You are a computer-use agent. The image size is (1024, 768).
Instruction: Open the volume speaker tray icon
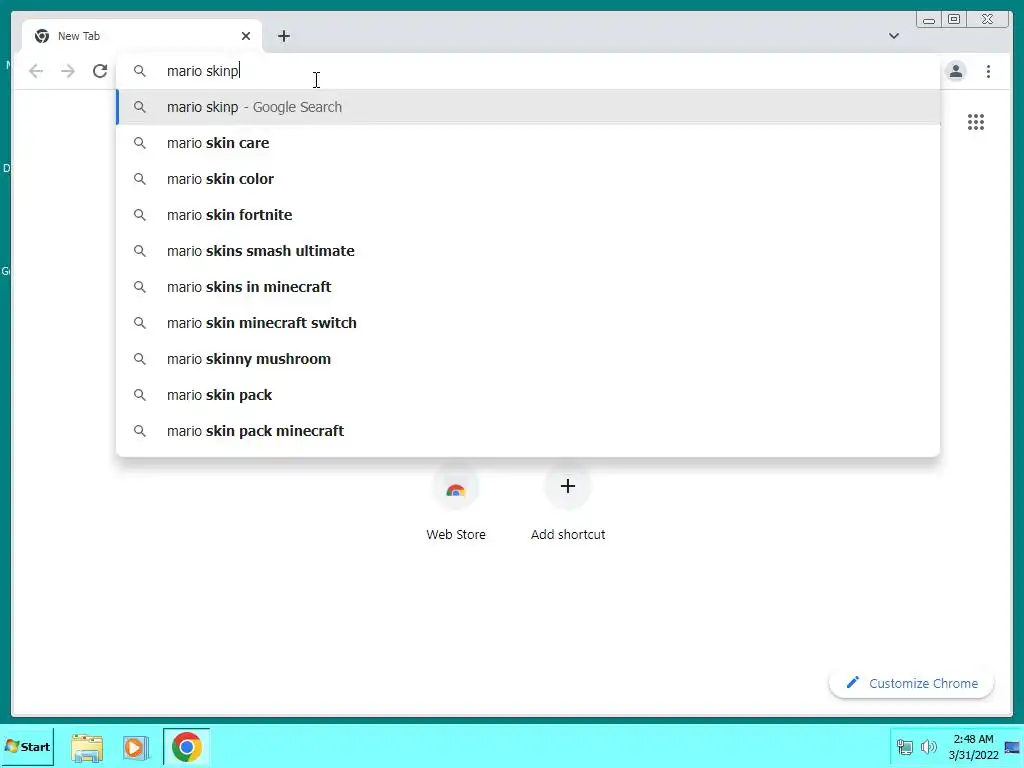tap(928, 747)
